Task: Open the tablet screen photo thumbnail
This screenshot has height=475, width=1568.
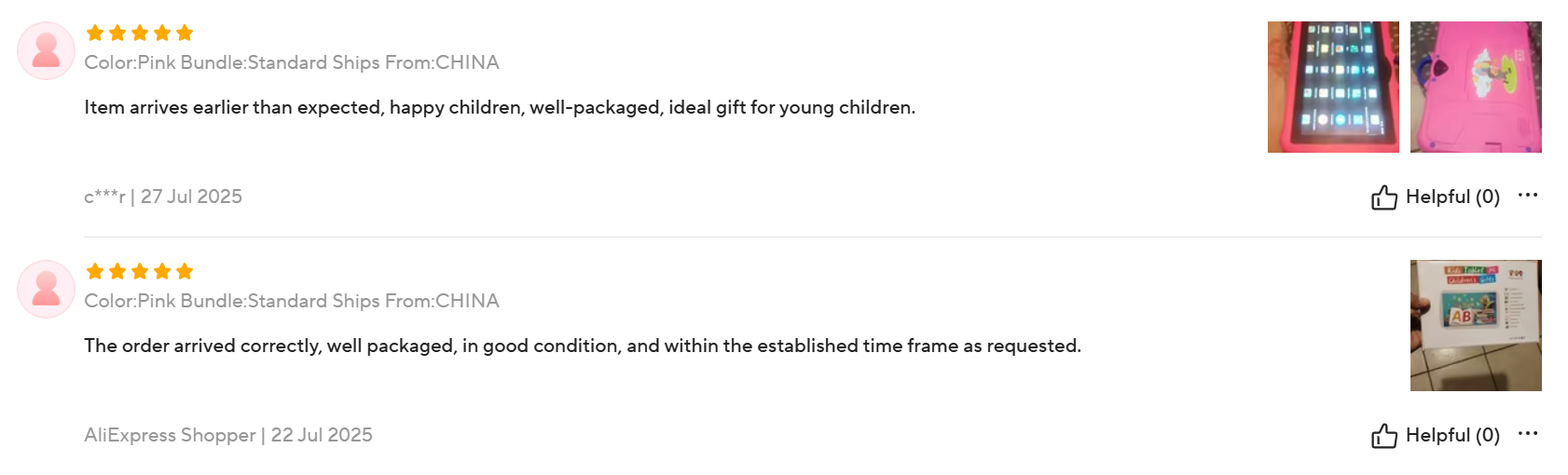Action: pos(1333,87)
